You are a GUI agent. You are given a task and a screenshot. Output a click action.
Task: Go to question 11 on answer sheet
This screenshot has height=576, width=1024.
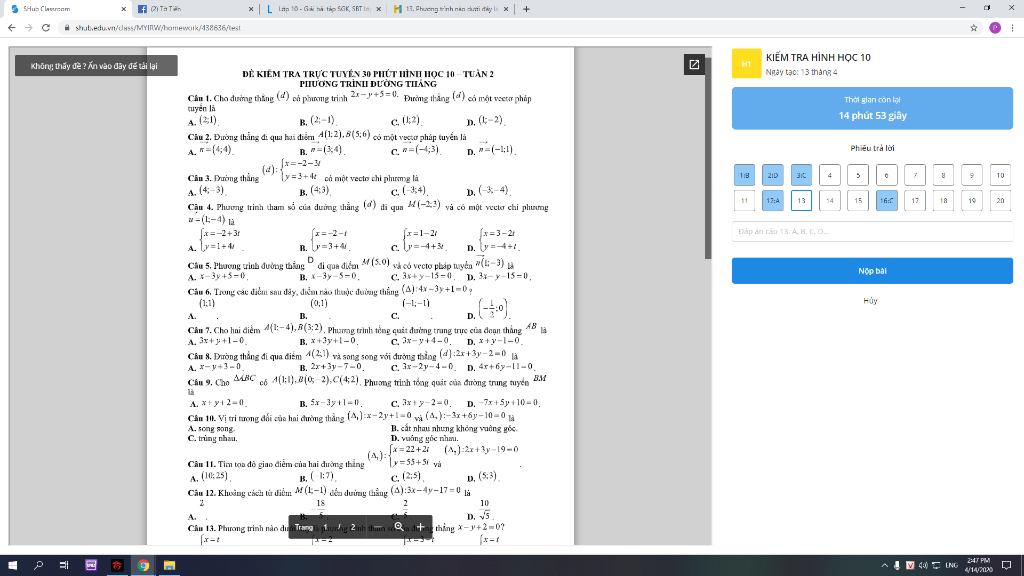click(x=744, y=200)
